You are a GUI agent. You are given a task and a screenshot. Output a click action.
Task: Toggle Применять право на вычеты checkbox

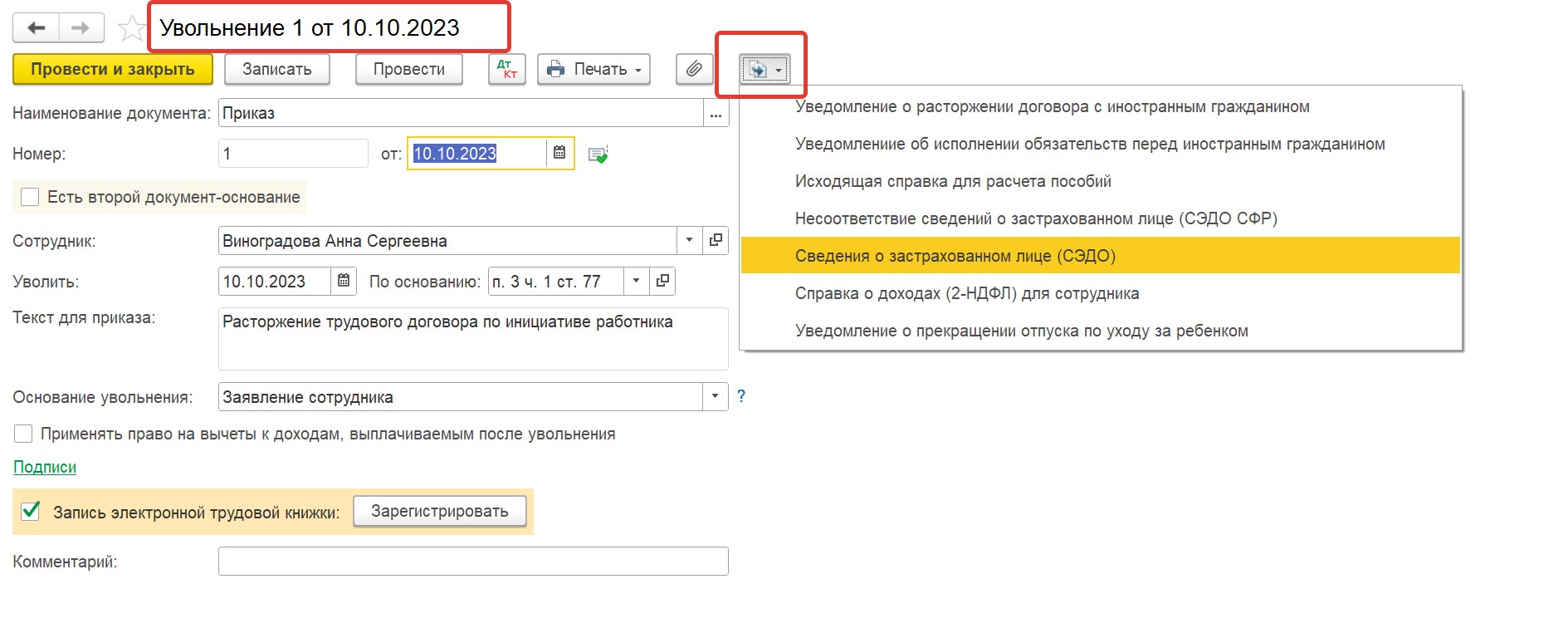point(23,434)
